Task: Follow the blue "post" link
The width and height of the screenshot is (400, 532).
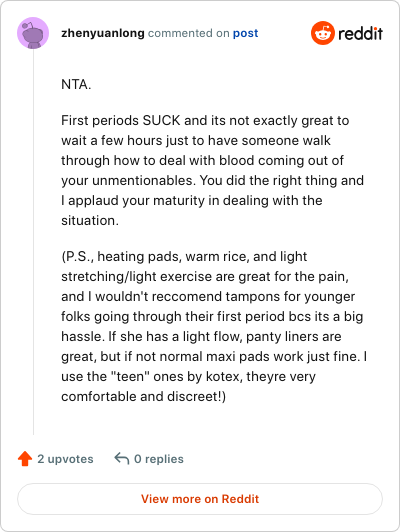Action: point(245,34)
